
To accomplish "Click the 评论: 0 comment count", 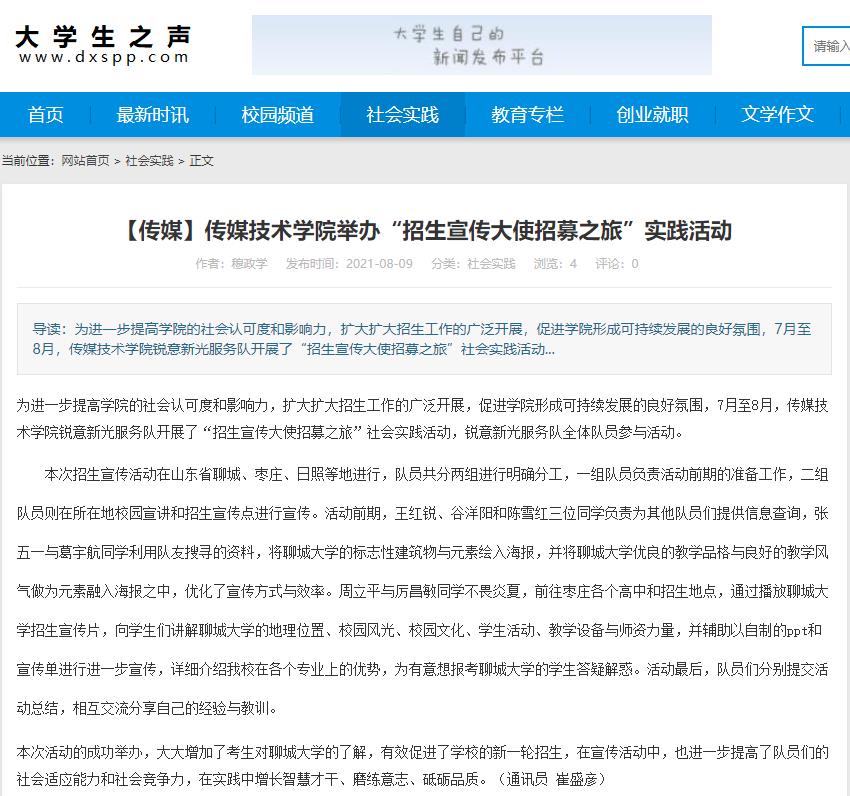I will tap(617, 264).
